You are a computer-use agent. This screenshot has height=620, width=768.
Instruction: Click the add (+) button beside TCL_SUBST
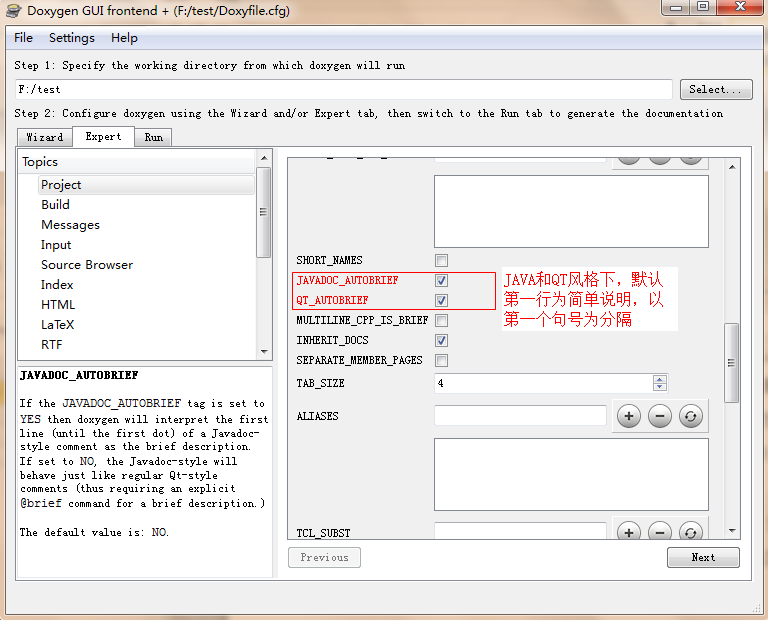click(x=629, y=531)
